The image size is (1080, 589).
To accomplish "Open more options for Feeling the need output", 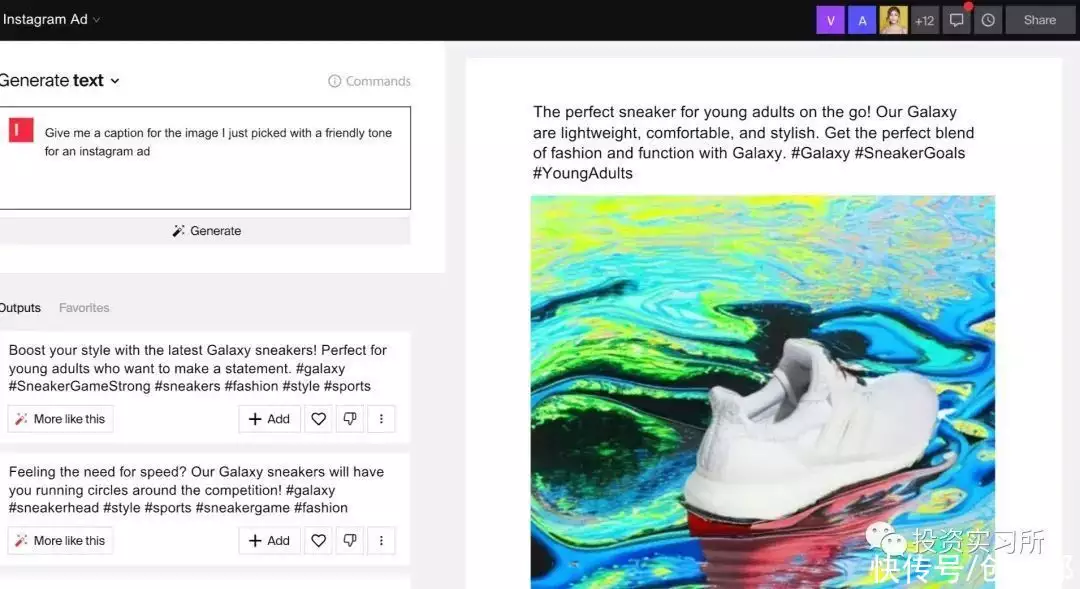I will coord(381,541).
